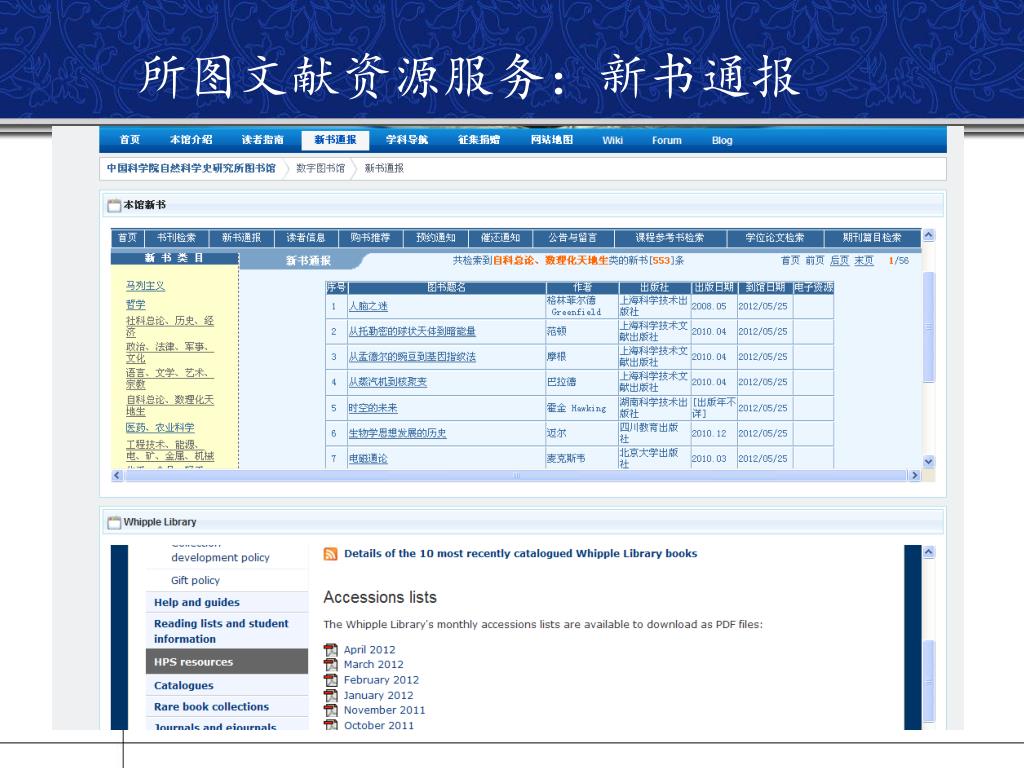Go to 末页 (last page)
The image size is (1024, 768).
tap(863, 261)
